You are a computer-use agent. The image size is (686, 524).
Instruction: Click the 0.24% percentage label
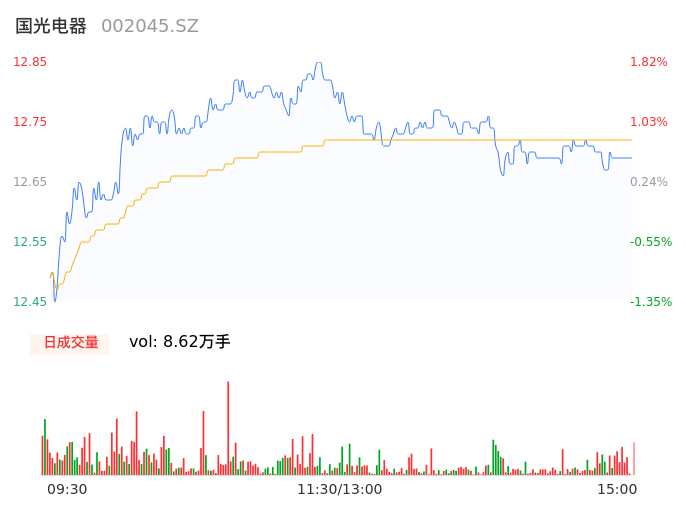[649, 182]
